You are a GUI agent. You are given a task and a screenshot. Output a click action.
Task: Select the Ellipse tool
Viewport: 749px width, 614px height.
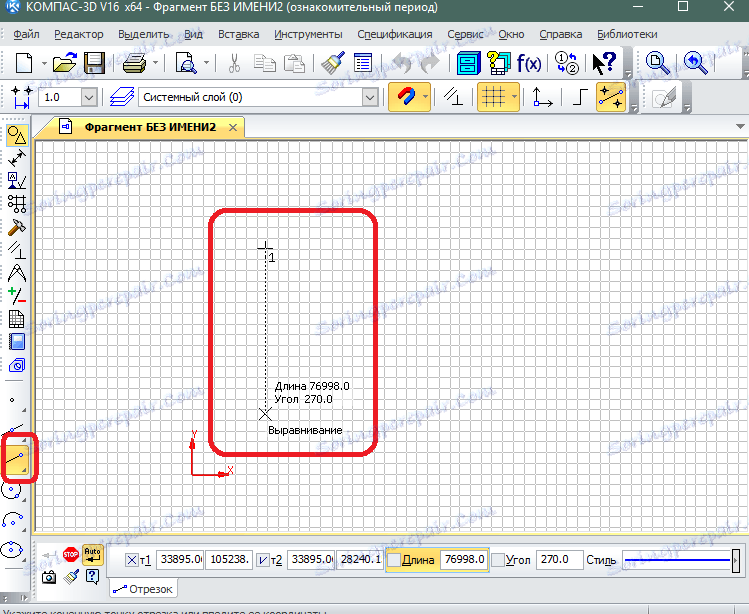[x=12, y=549]
